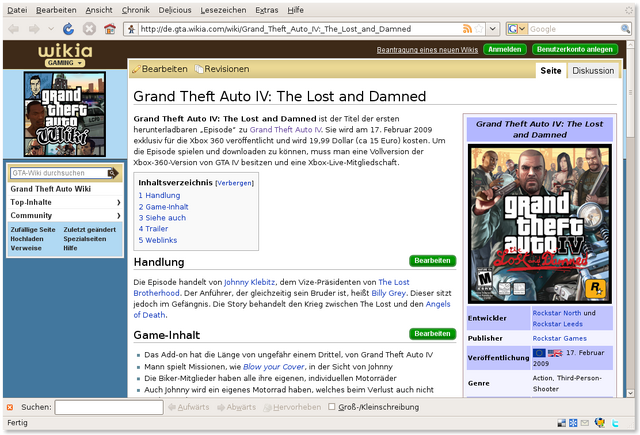Click the scrollbar down arrow

(630, 393)
